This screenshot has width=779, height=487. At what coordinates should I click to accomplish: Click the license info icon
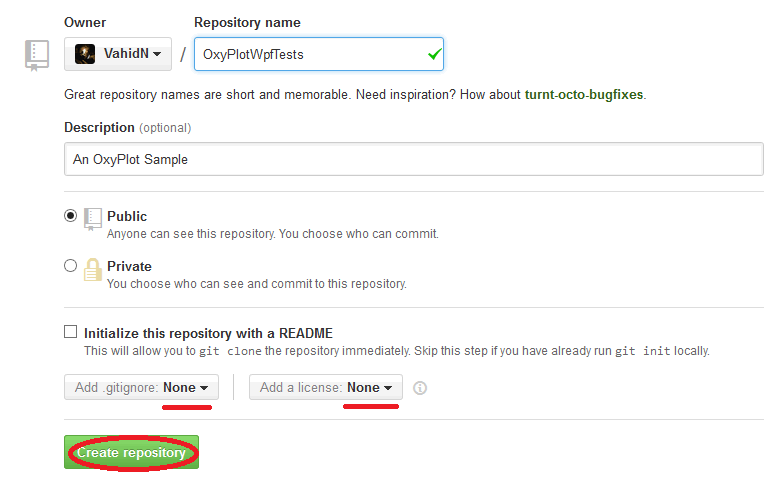420,388
